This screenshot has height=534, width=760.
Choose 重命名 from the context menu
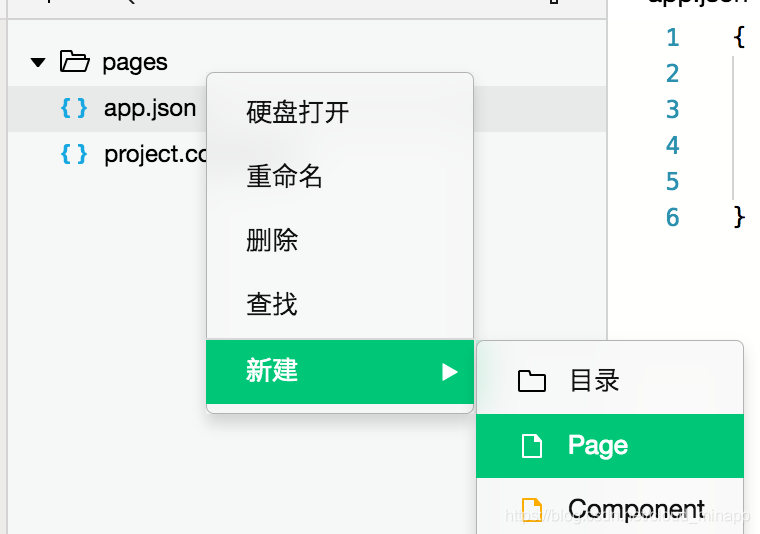[x=340, y=176]
